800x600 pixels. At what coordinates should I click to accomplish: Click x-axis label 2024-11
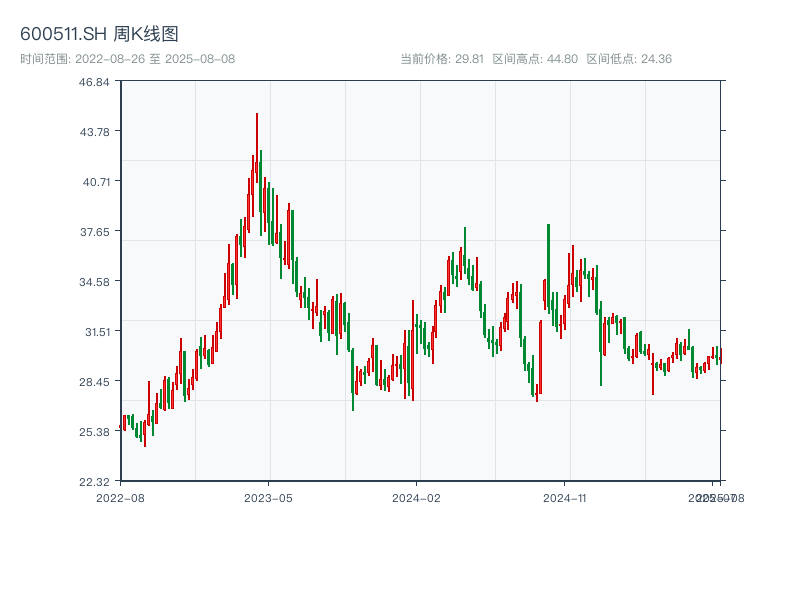click(564, 498)
